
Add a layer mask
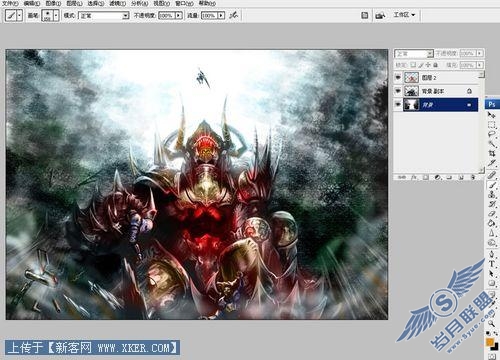point(426,177)
